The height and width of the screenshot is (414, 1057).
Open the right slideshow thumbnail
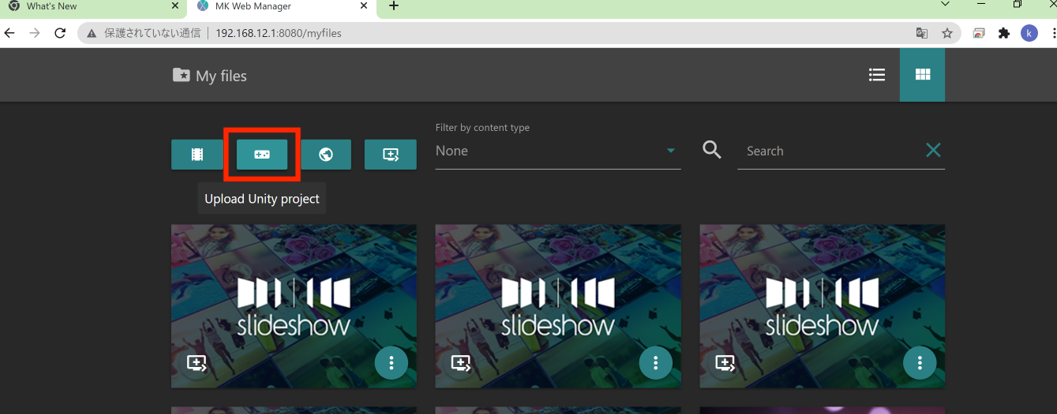(822, 306)
